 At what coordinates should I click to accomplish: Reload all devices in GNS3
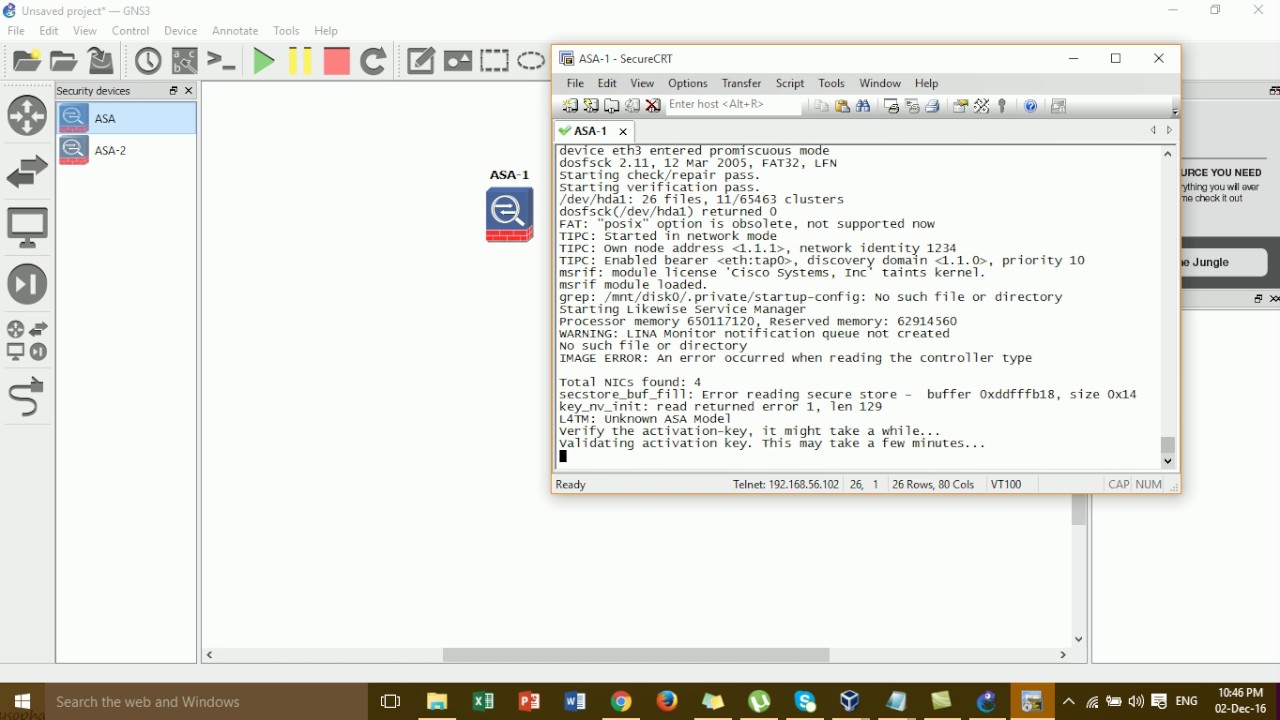[x=373, y=61]
